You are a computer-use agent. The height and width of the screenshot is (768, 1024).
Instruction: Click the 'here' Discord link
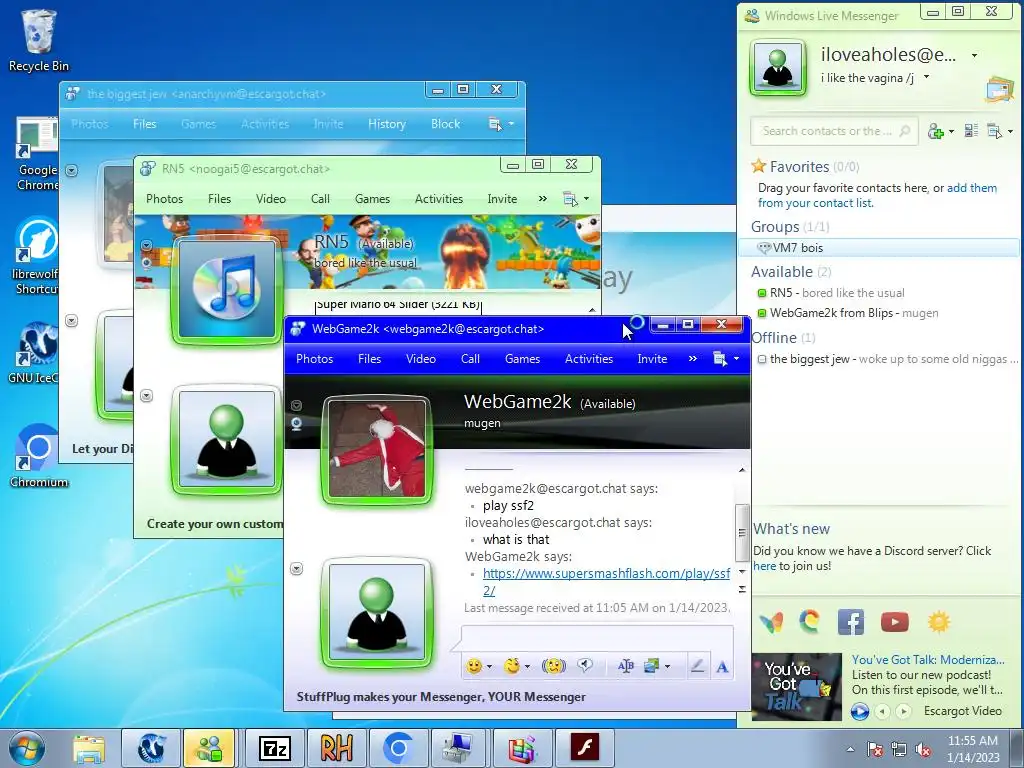[x=764, y=566]
